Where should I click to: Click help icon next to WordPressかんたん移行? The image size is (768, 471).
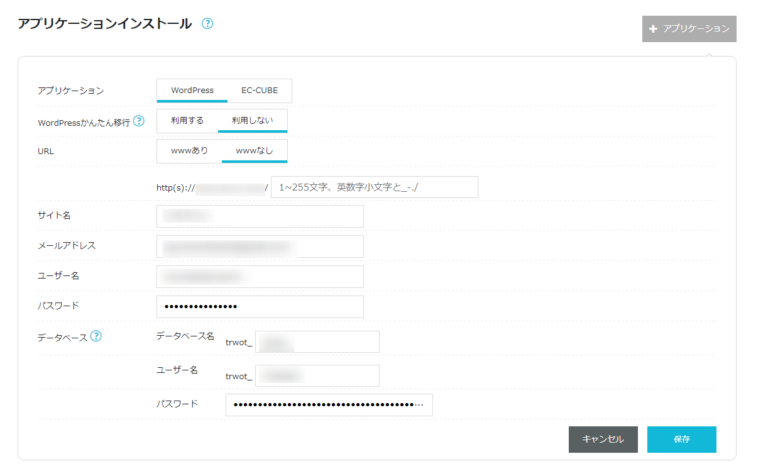(139, 121)
